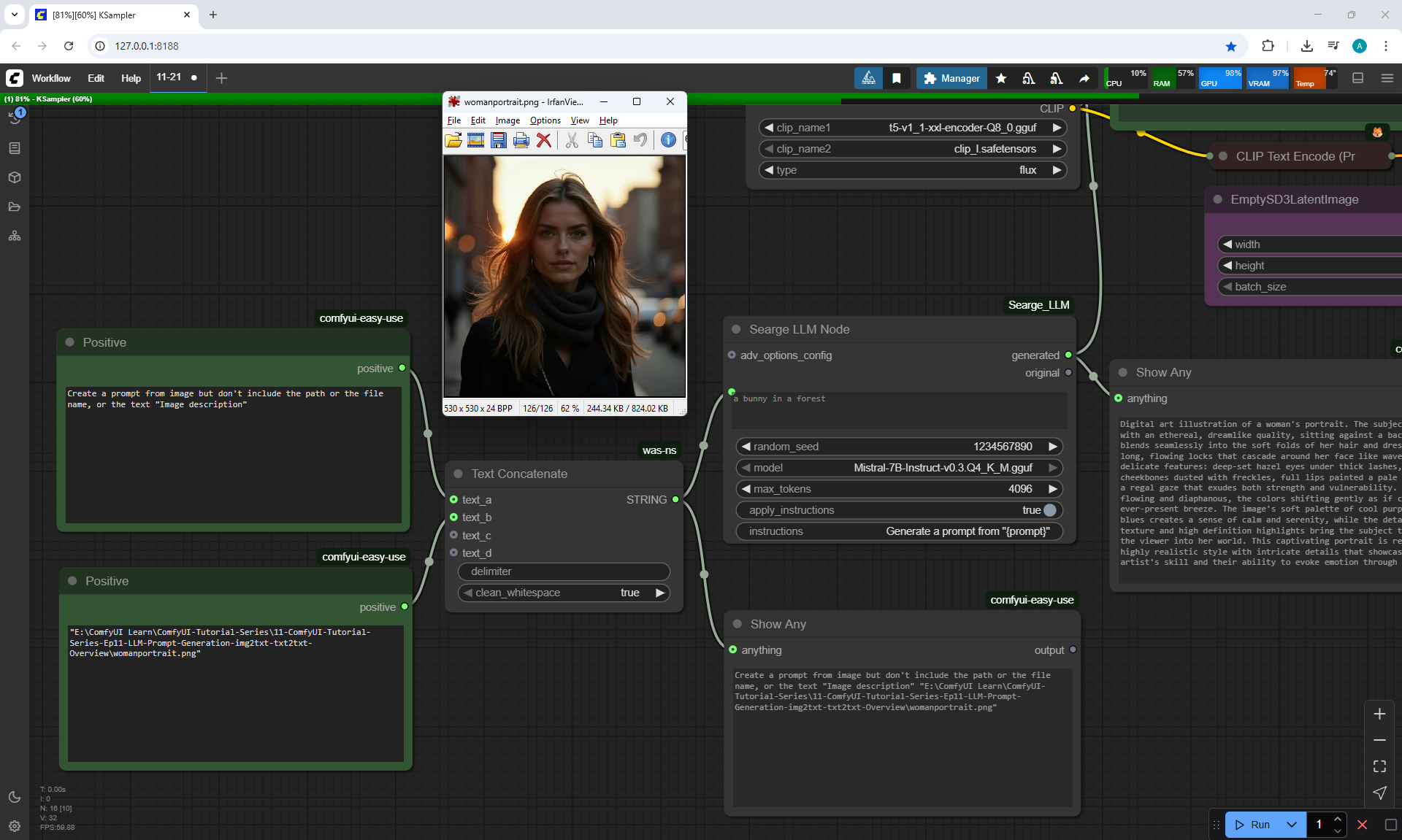Click right arrow on clip_name1 selector
This screenshot has height=840, width=1402.
click(x=1057, y=128)
